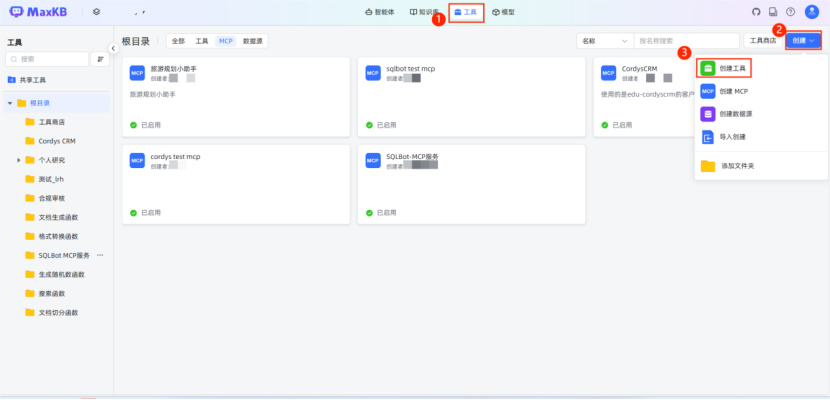This screenshot has width=830, height=400.
Task: Click the green 创建工具 toolbox icon
Action: point(708,68)
